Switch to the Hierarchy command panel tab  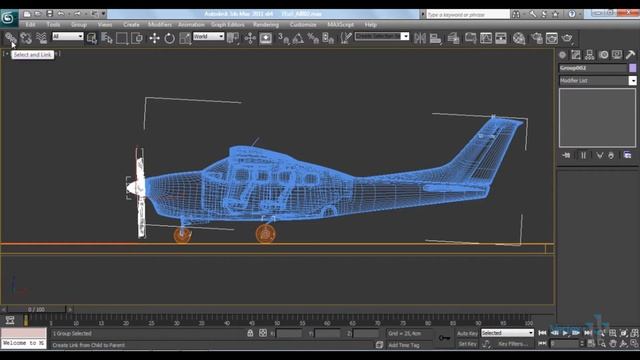[589, 55]
